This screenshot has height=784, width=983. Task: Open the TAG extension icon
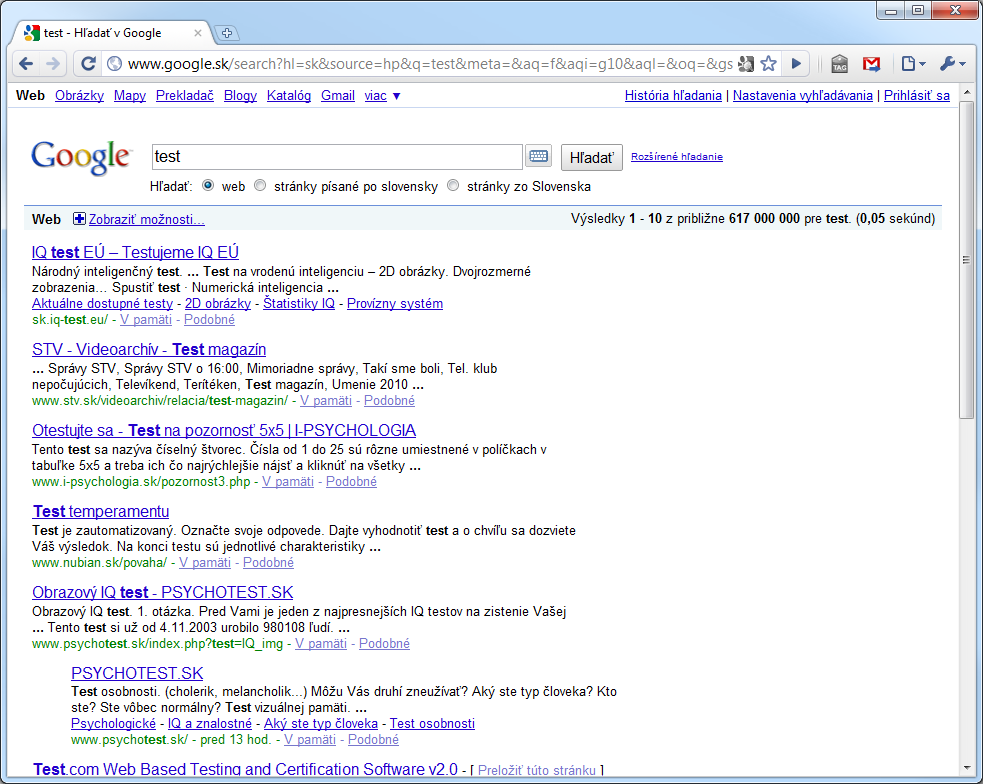coord(839,63)
